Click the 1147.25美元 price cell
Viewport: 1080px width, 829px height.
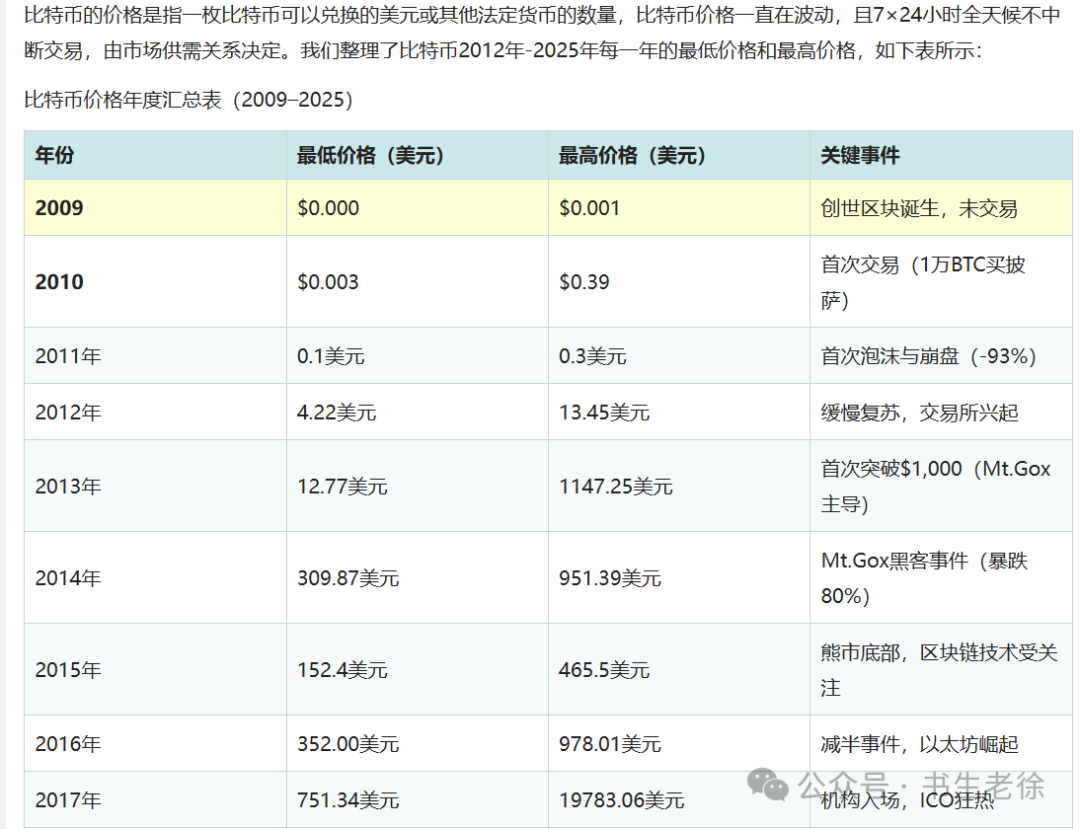pyautogui.click(x=679, y=485)
